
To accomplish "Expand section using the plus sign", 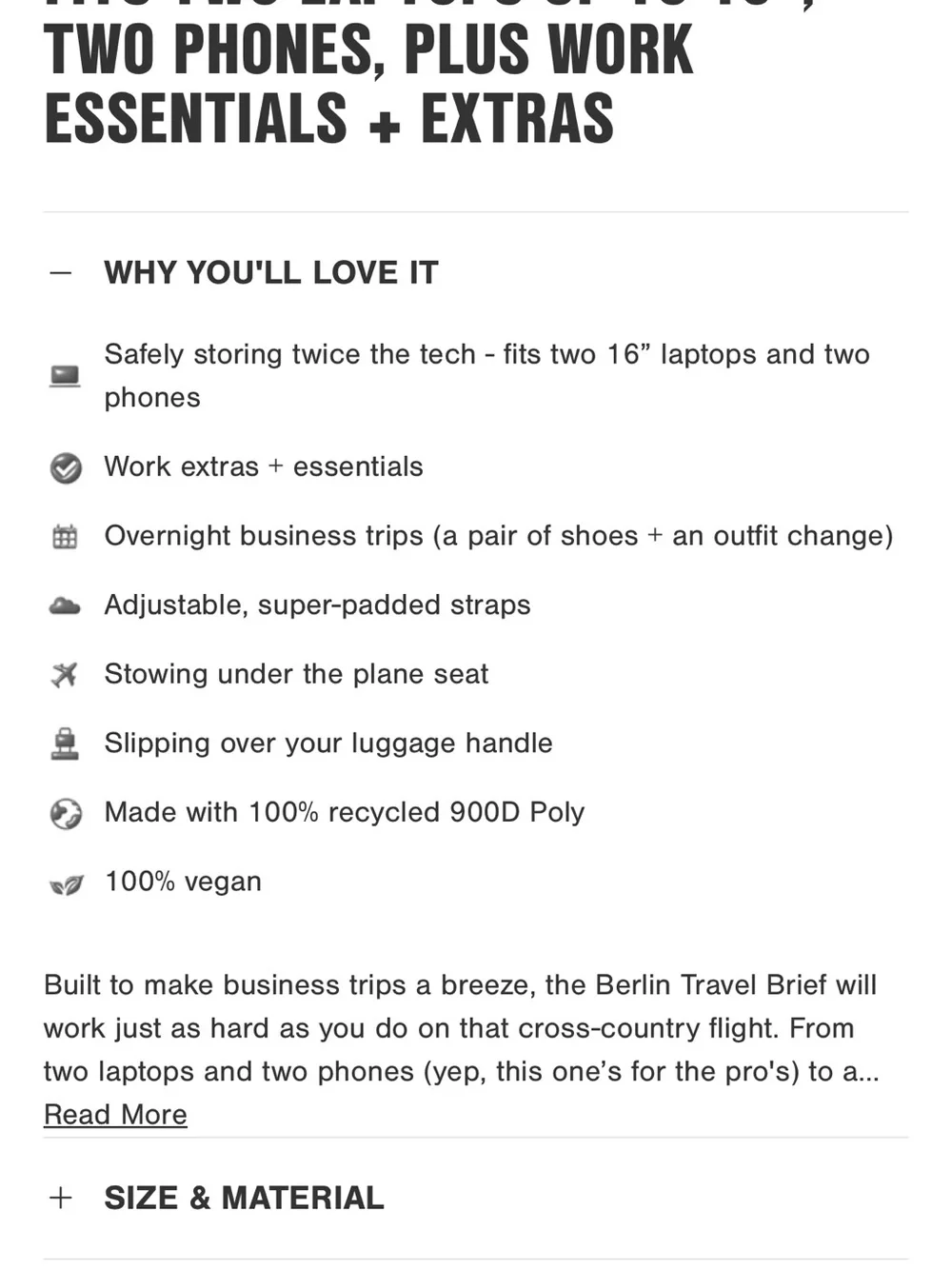I will [x=60, y=1198].
